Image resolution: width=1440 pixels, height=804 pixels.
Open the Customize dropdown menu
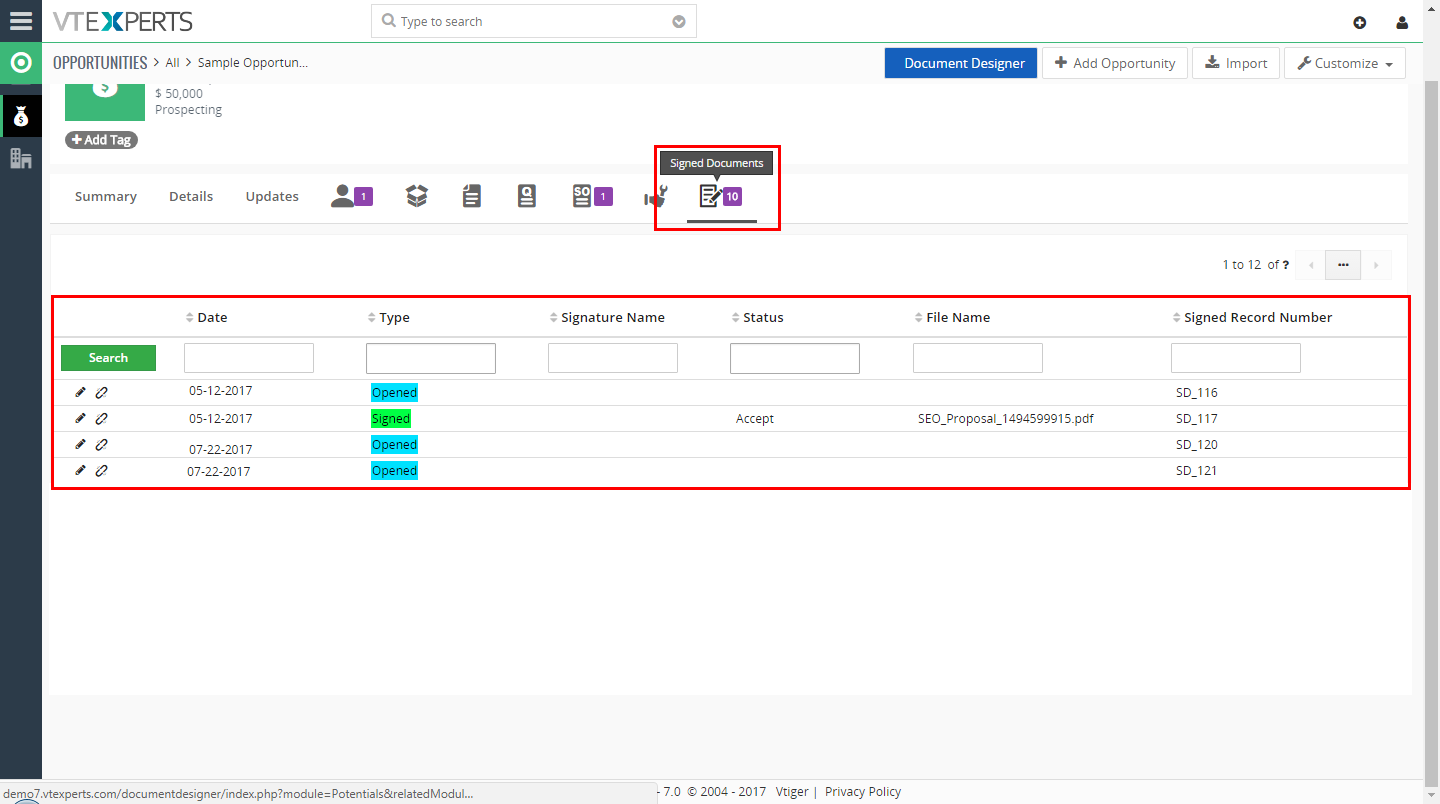(1344, 63)
